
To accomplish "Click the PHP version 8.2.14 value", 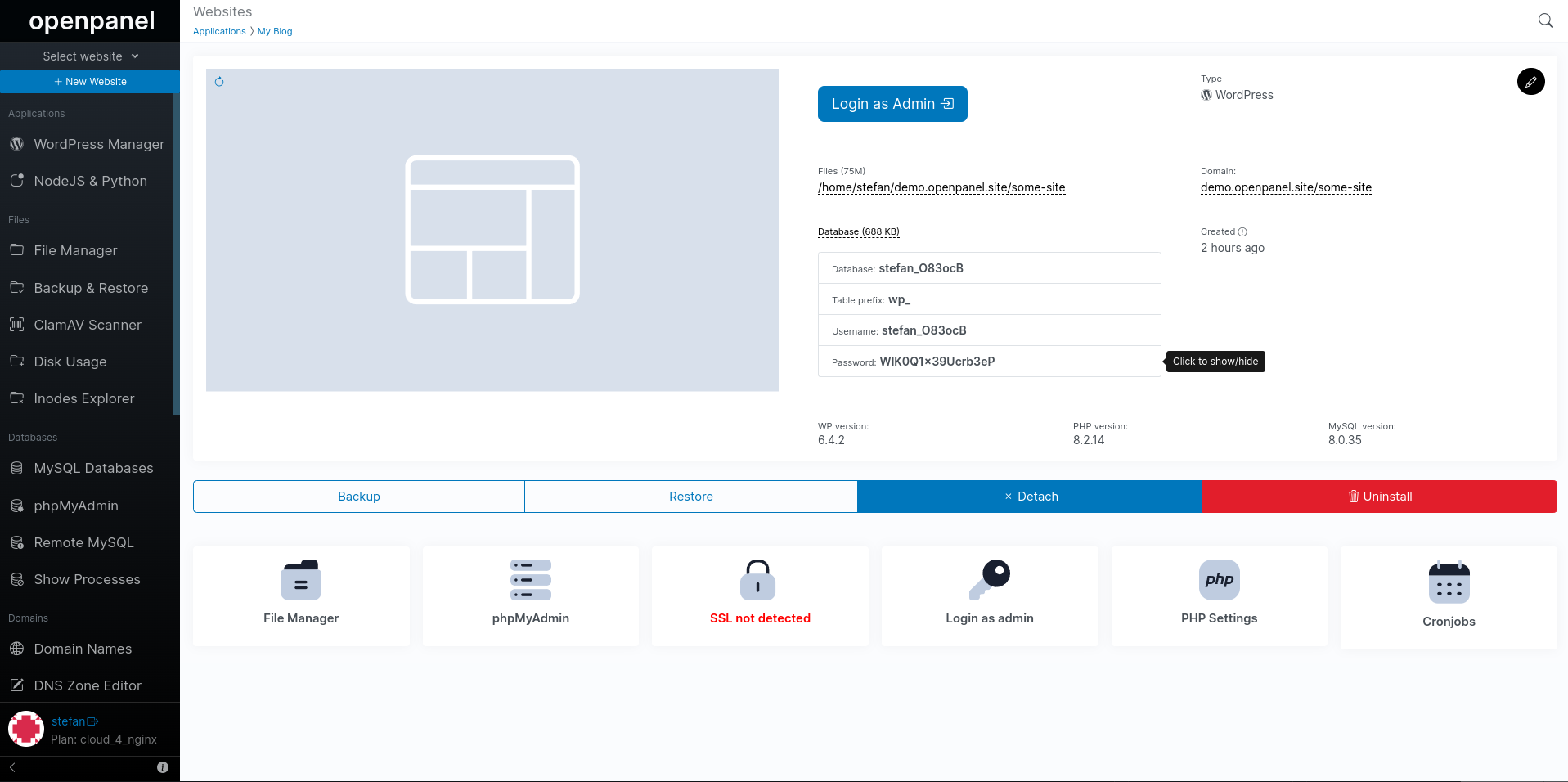I will tap(1089, 440).
